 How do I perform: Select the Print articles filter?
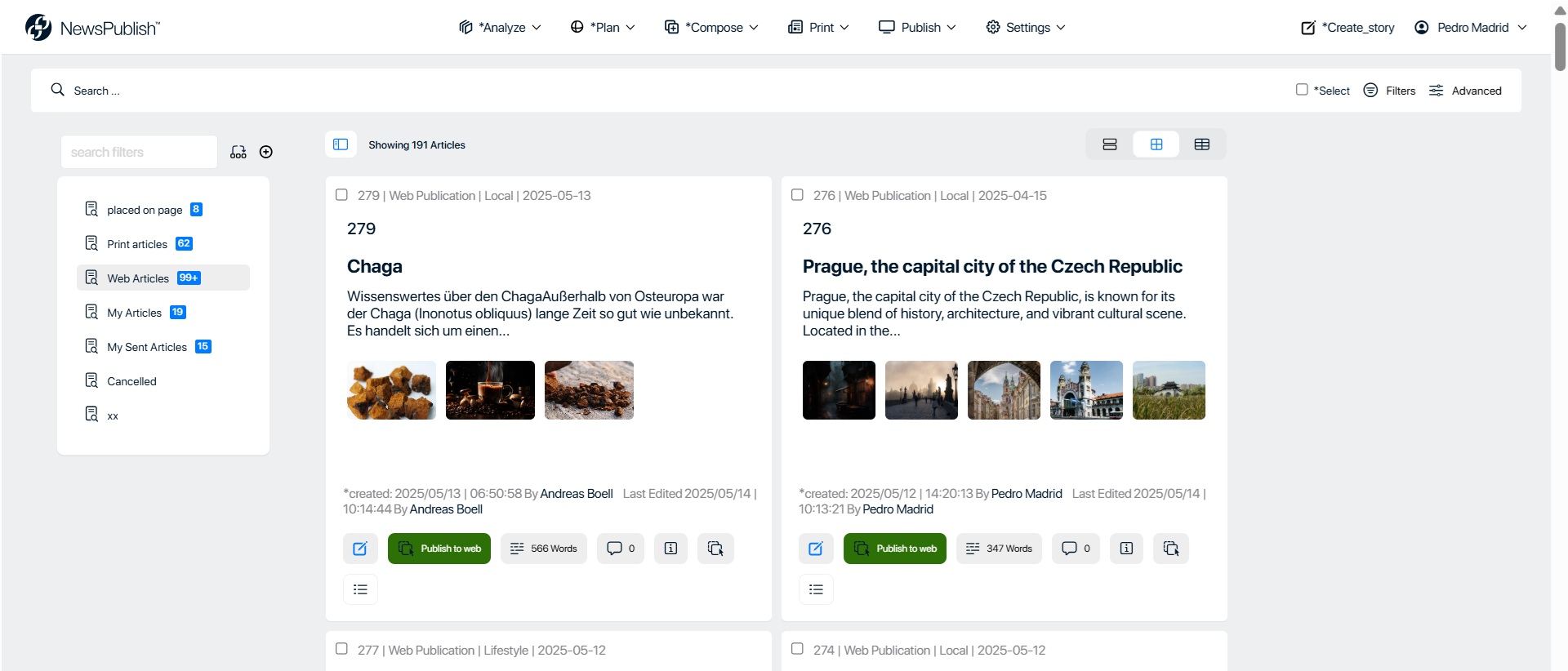[163, 243]
